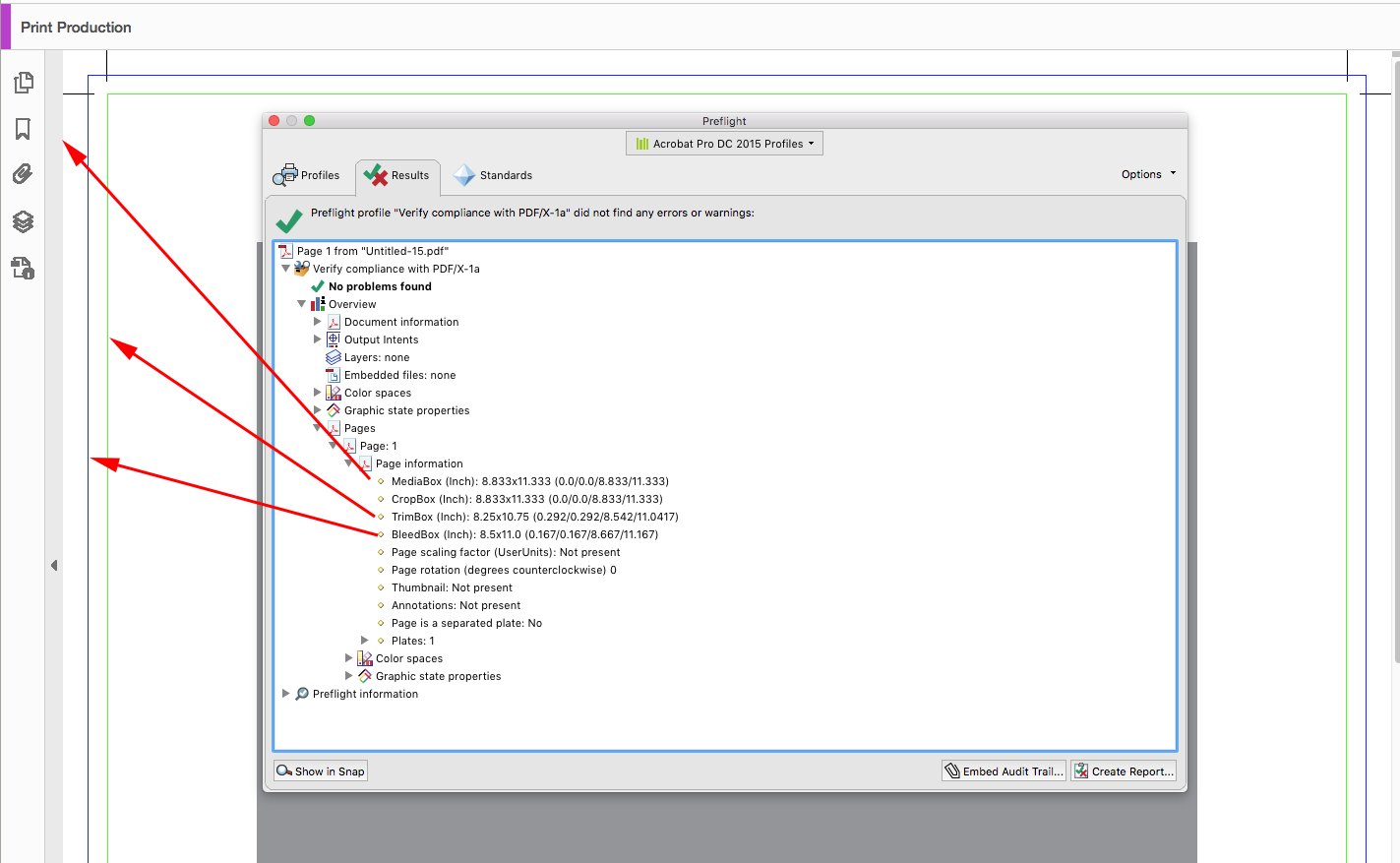Image resolution: width=1400 pixels, height=863 pixels.
Task: Open the Options dropdown menu
Action: pos(1147,174)
